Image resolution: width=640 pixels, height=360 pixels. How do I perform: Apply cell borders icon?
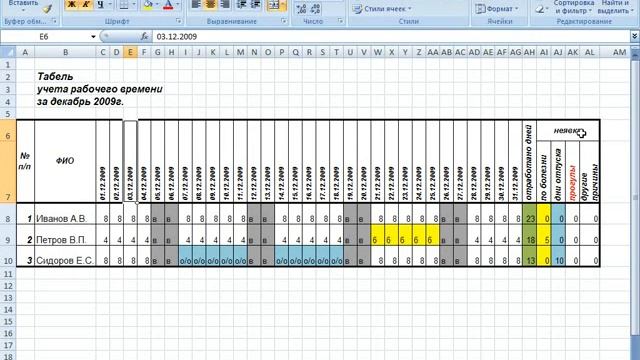pos(124,4)
